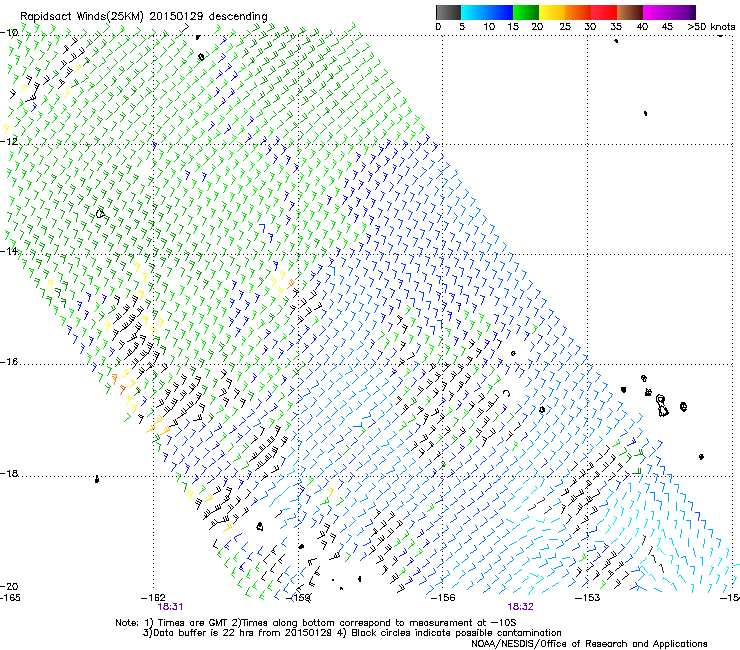Image resolution: width=740 pixels, height=650 pixels.
Task: Click the NOAA/NESDIS Office of Research credit
Action: point(589,644)
